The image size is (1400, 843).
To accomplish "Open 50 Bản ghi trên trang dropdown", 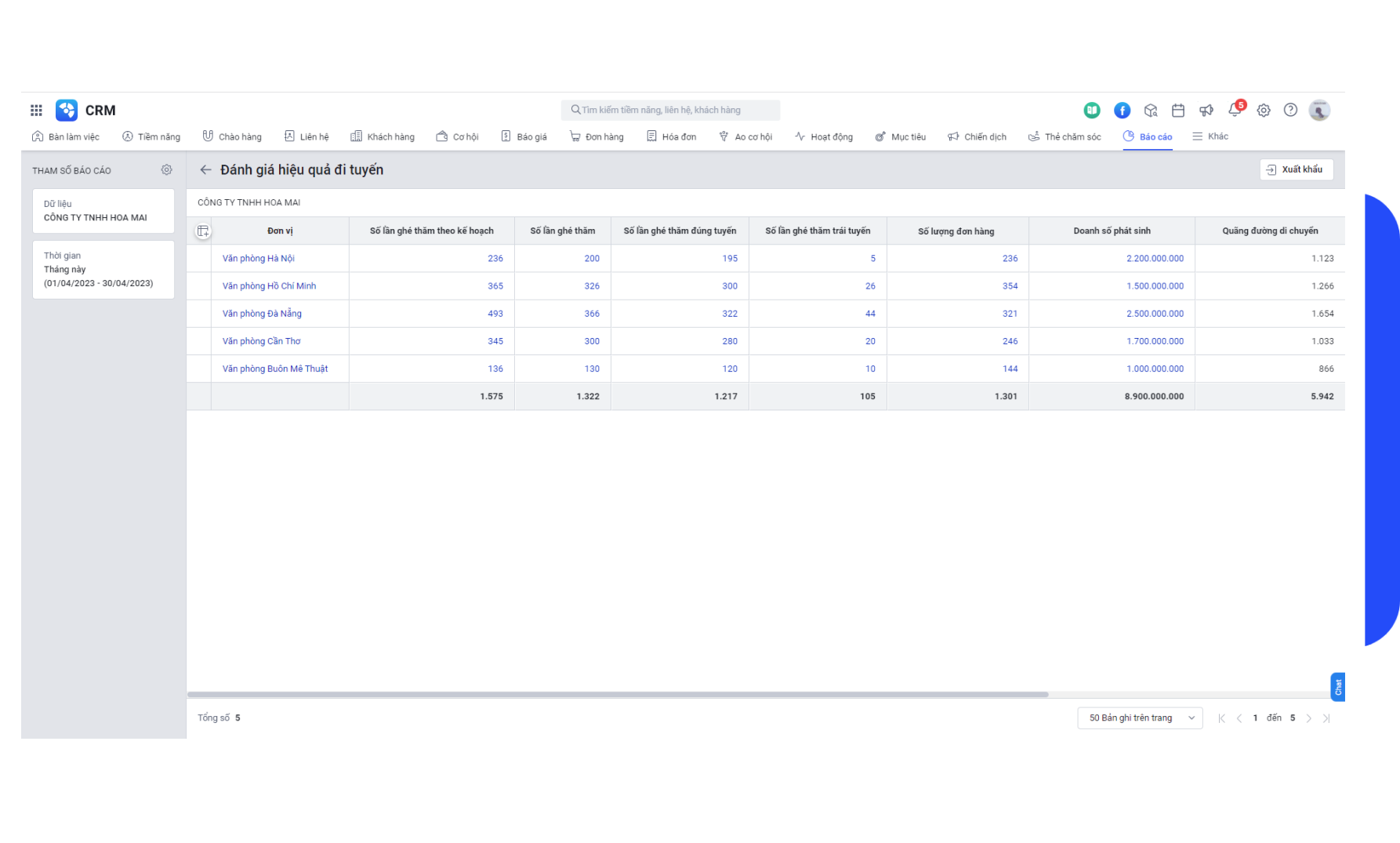I will [x=1140, y=718].
